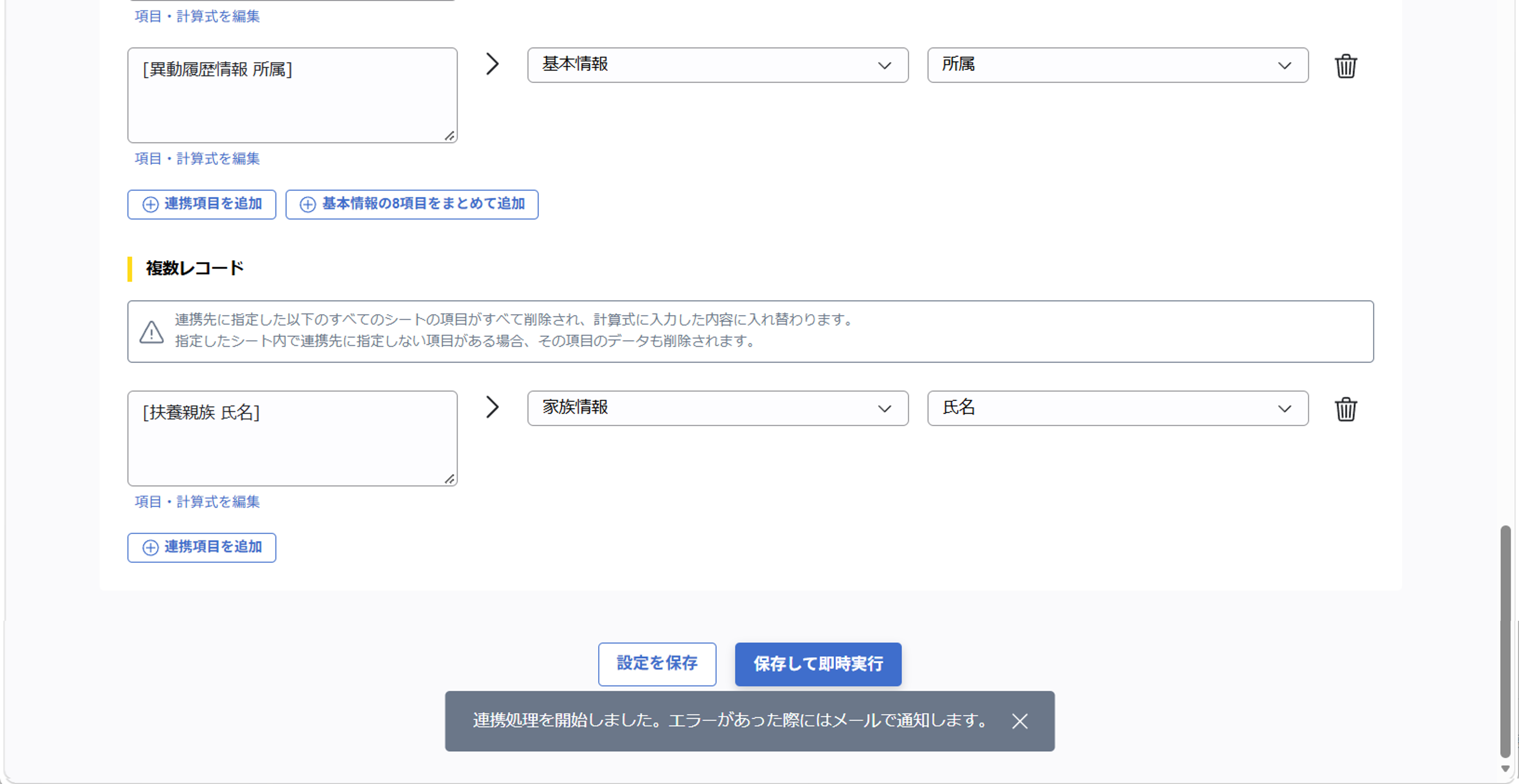Click 設定を保存 button

(657, 664)
